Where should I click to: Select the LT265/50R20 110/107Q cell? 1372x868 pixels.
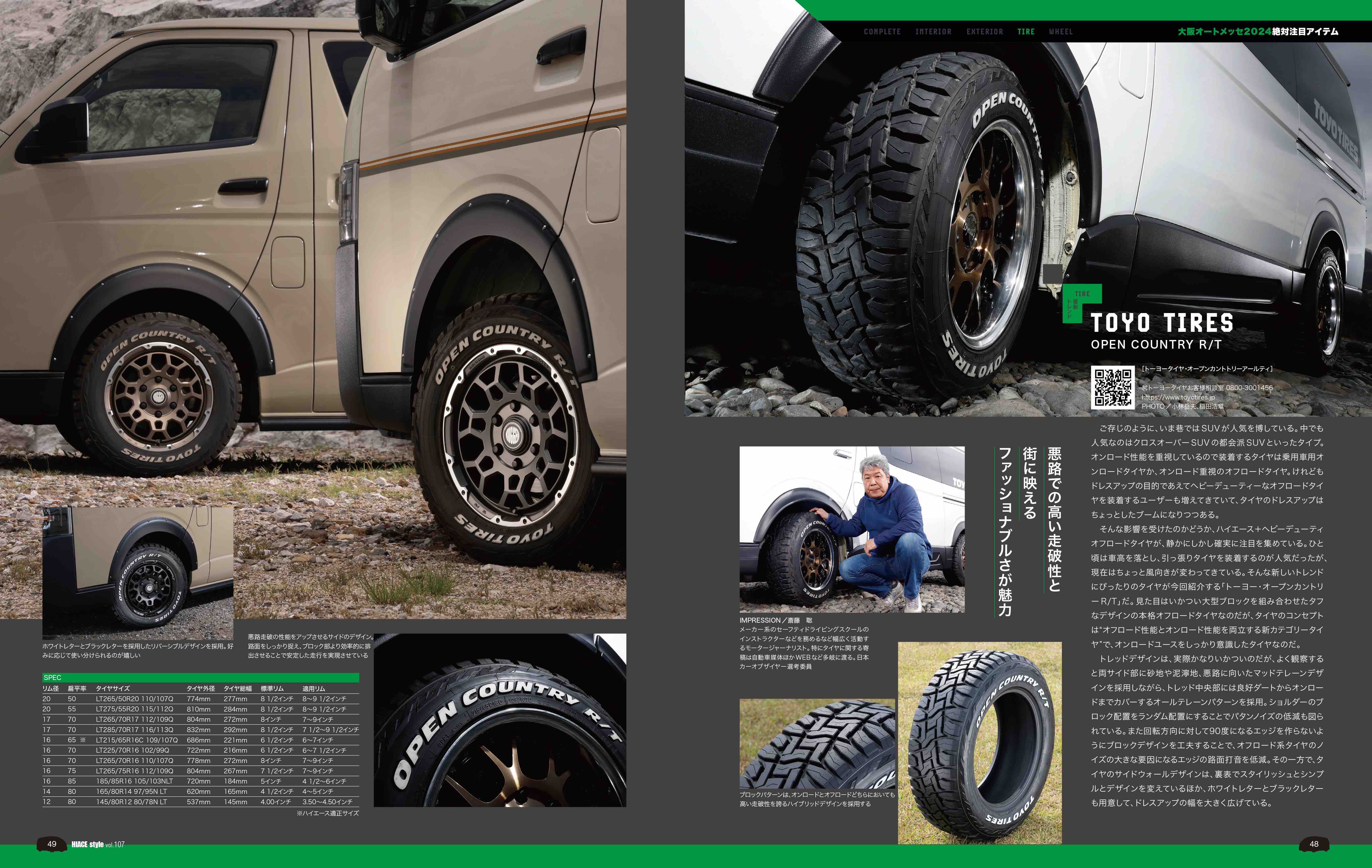click(x=134, y=699)
